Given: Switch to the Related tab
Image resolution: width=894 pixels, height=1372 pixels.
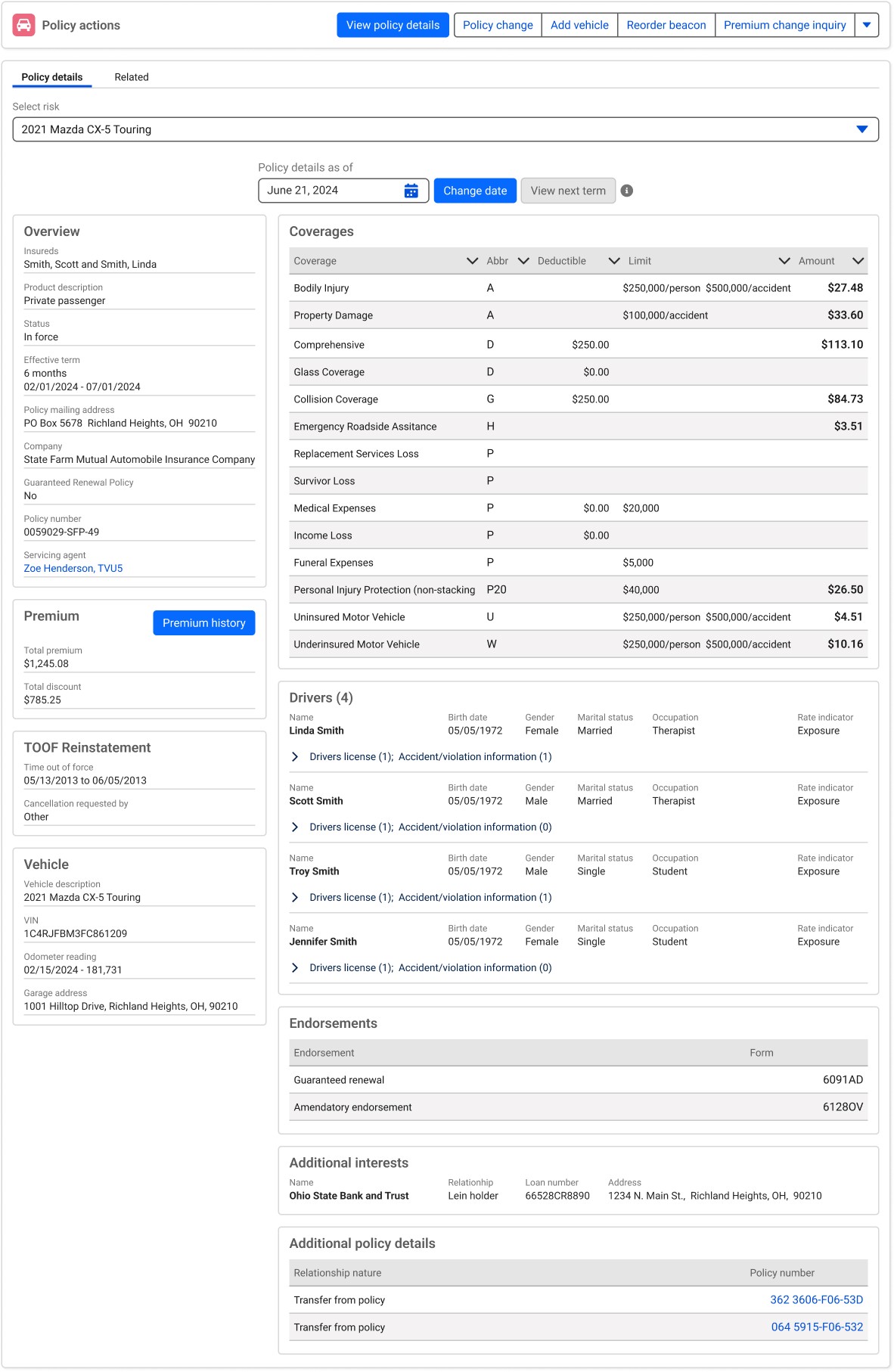Looking at the screenshot, I should tap(132, 77).
